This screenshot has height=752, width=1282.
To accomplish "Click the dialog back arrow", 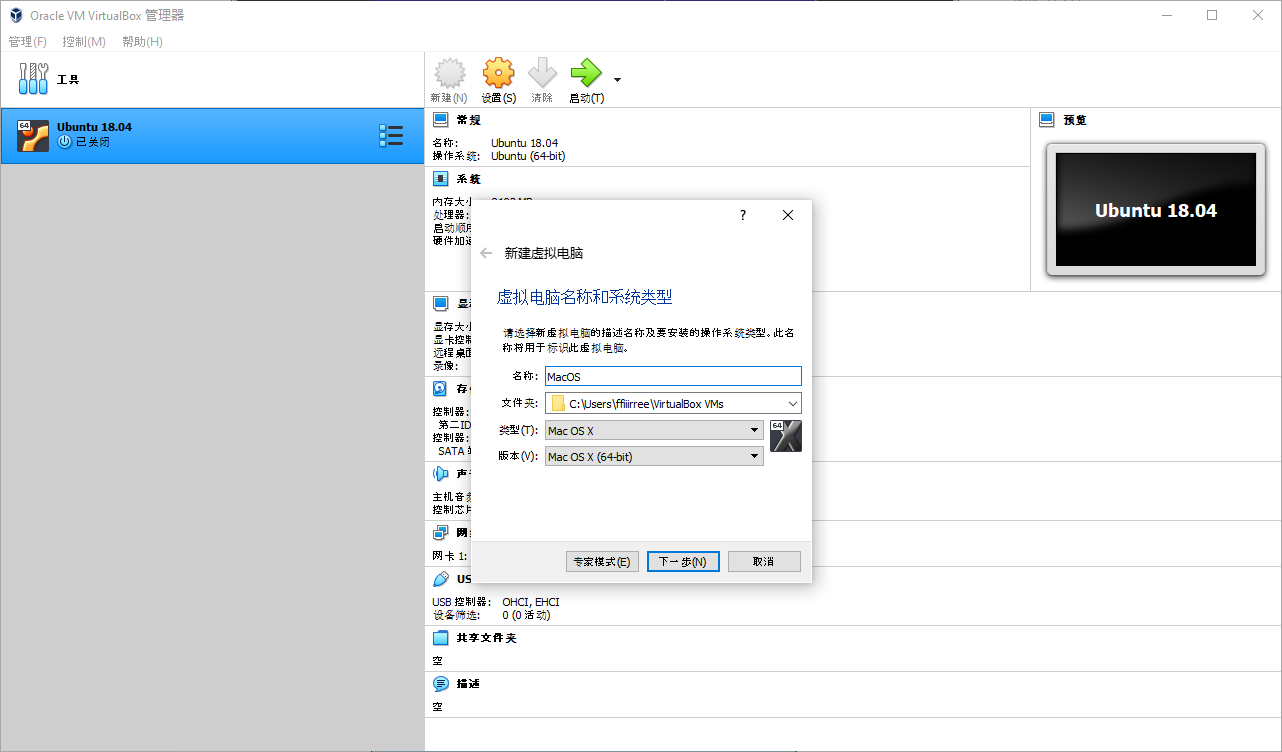I will (486, 253).
